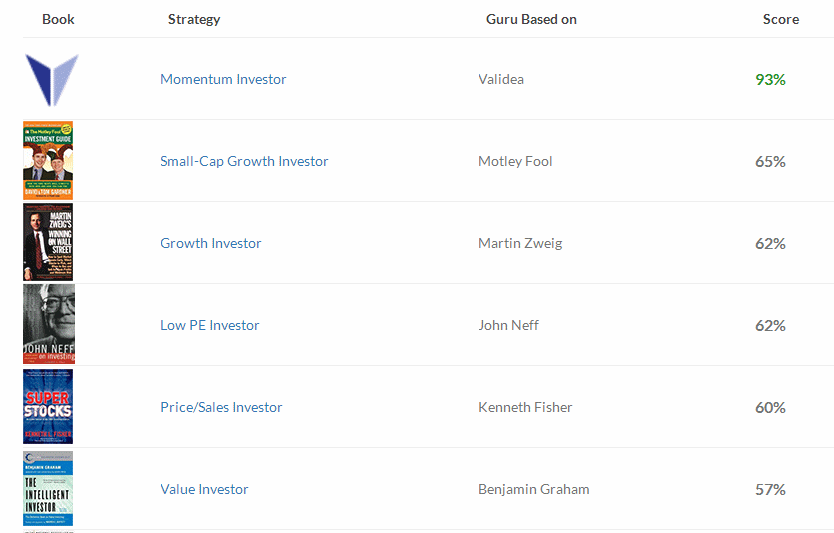This screenshot has width=834, height=533.
Task: Open the Motley Fool Investment Guide cover
Action: pos(48,161)
